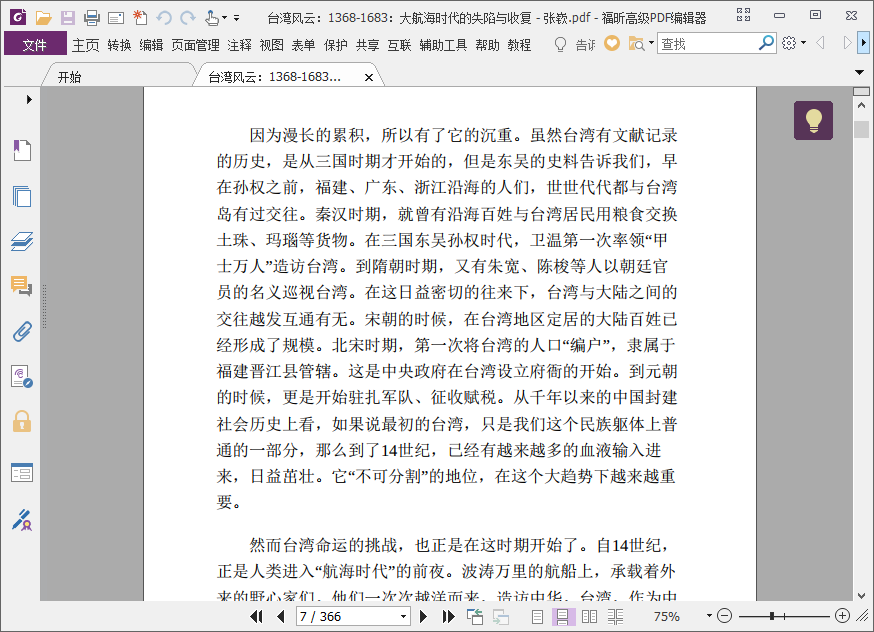Image resolution: width=874 pixels, height=632 pixels.
Task: Click the zoom slider handle
Action: (x=771, y=616)
